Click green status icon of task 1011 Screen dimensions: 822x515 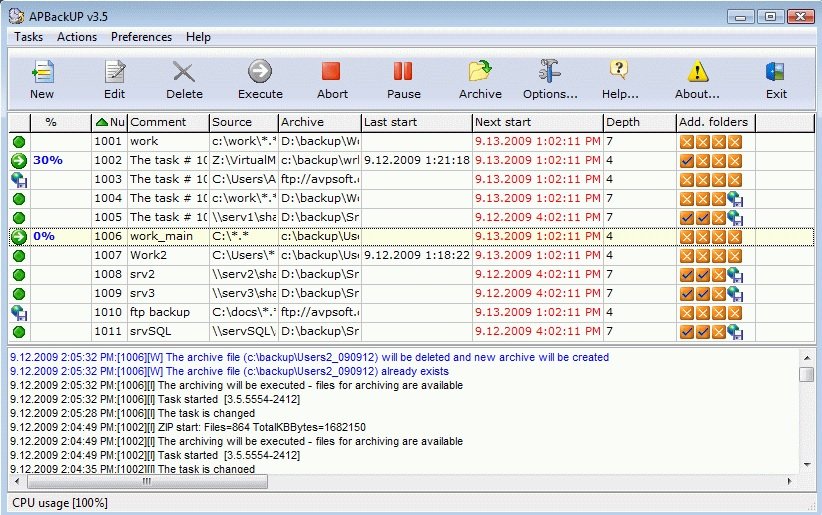pyautogui.click(x=19, y=332)
